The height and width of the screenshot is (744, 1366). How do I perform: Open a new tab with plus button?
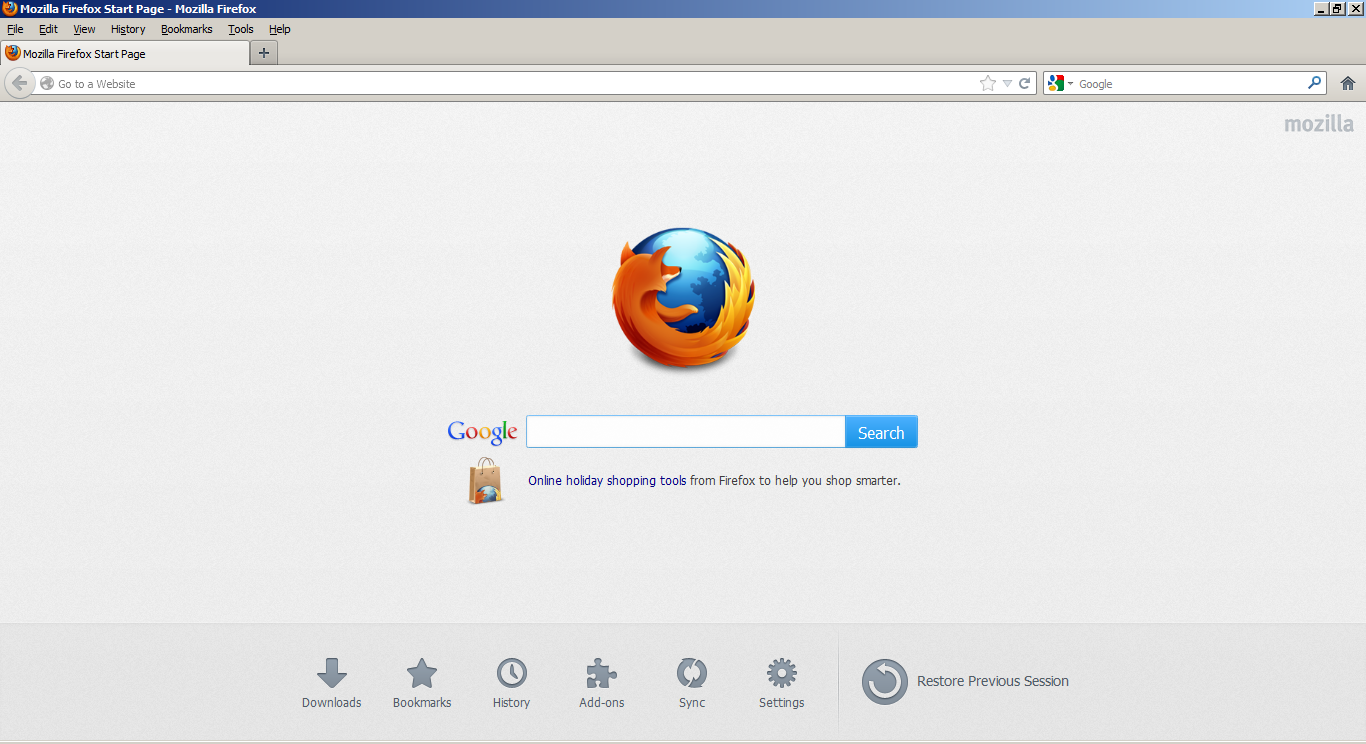pos(264,53)
